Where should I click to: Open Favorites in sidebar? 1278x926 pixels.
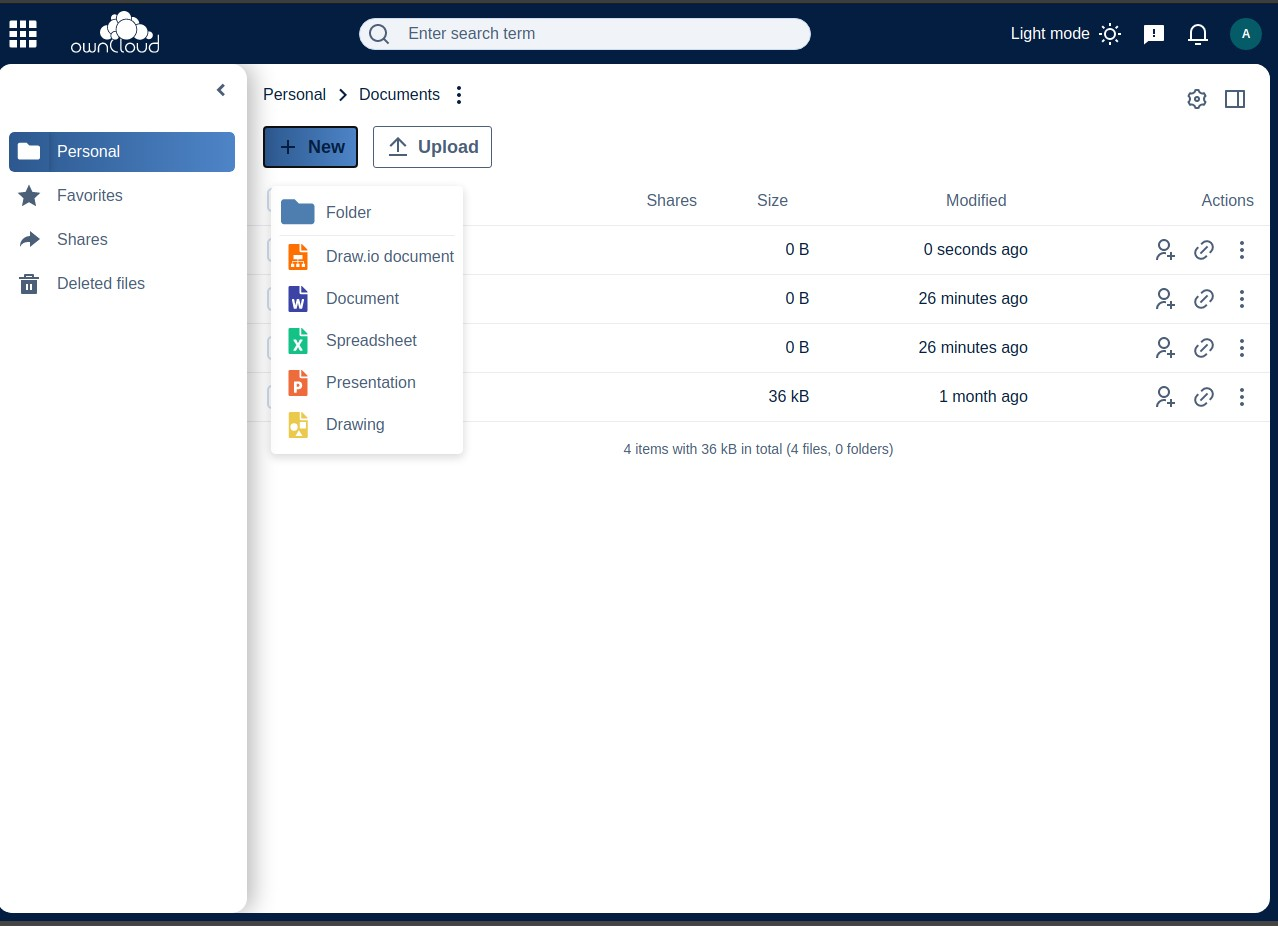122,196
